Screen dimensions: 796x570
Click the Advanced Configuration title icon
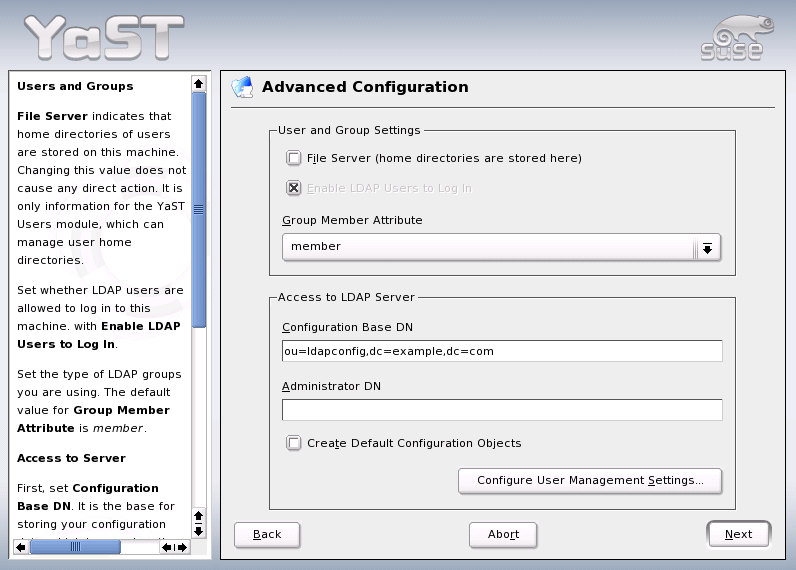(243, 87)
